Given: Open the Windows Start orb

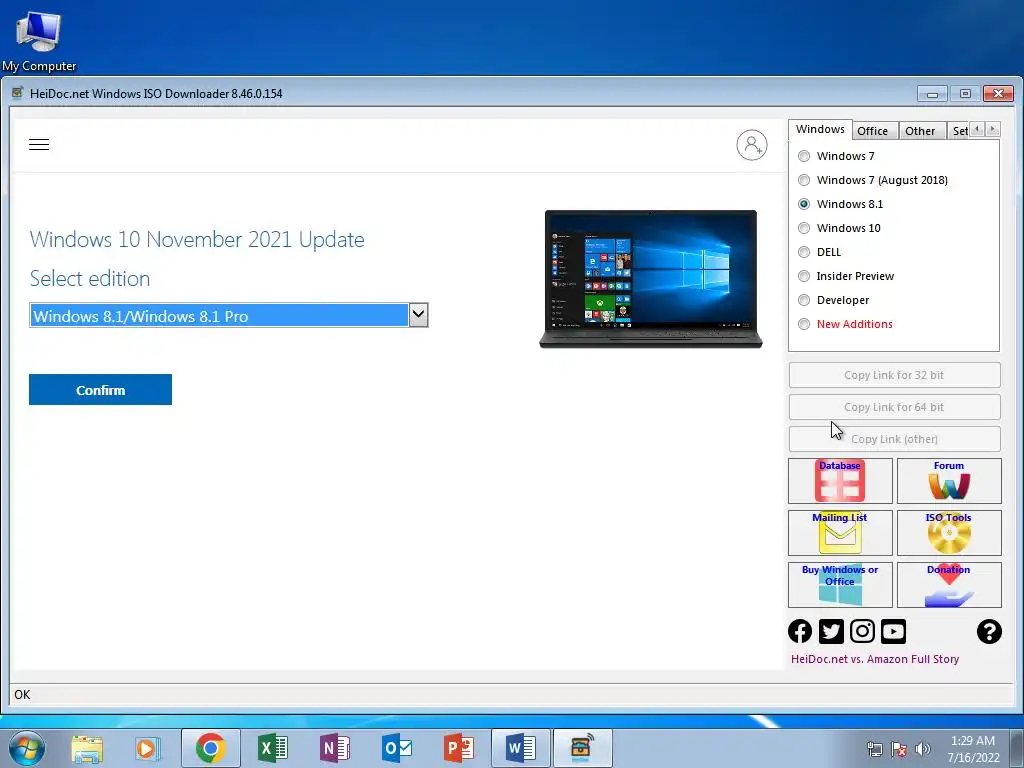Looking at the screenshot, I should 27,748.
